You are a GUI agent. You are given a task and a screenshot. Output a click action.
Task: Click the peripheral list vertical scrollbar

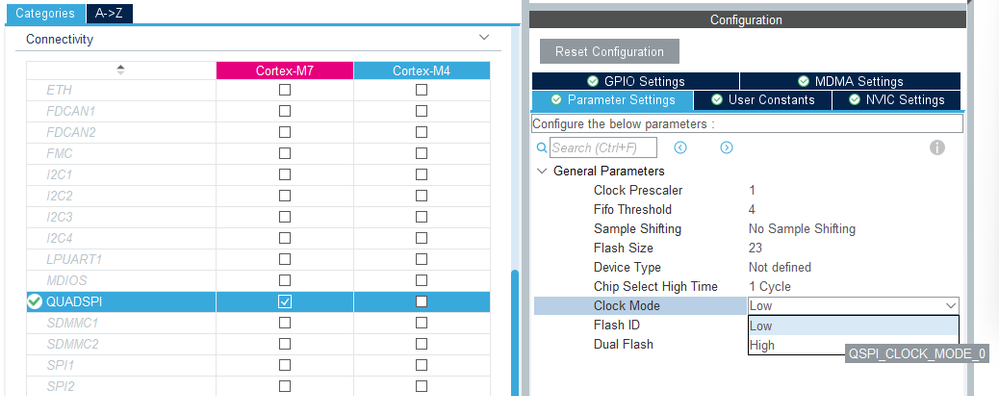515,331
